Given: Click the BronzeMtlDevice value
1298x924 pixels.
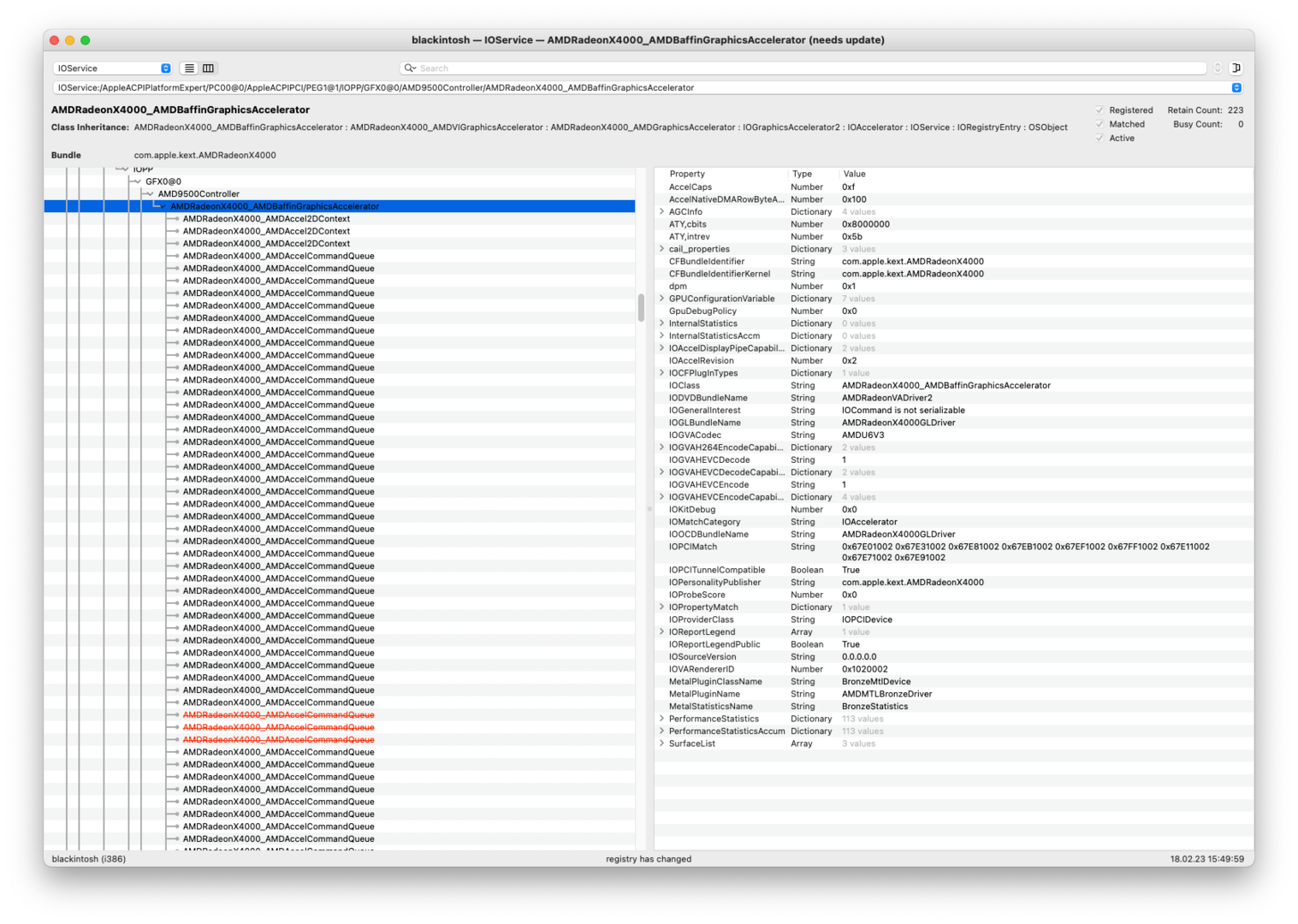Looking at the screenshot, I should coord(876,682).
